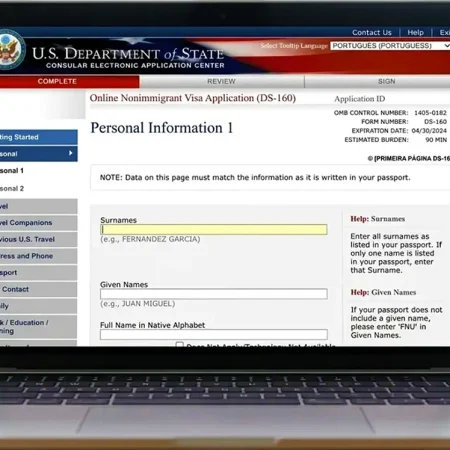Click the JUAN MIGUEL example text
Image resolution: width=450 pixels, height=450 pixels.
pyautogui.click(x=138, y=304)
